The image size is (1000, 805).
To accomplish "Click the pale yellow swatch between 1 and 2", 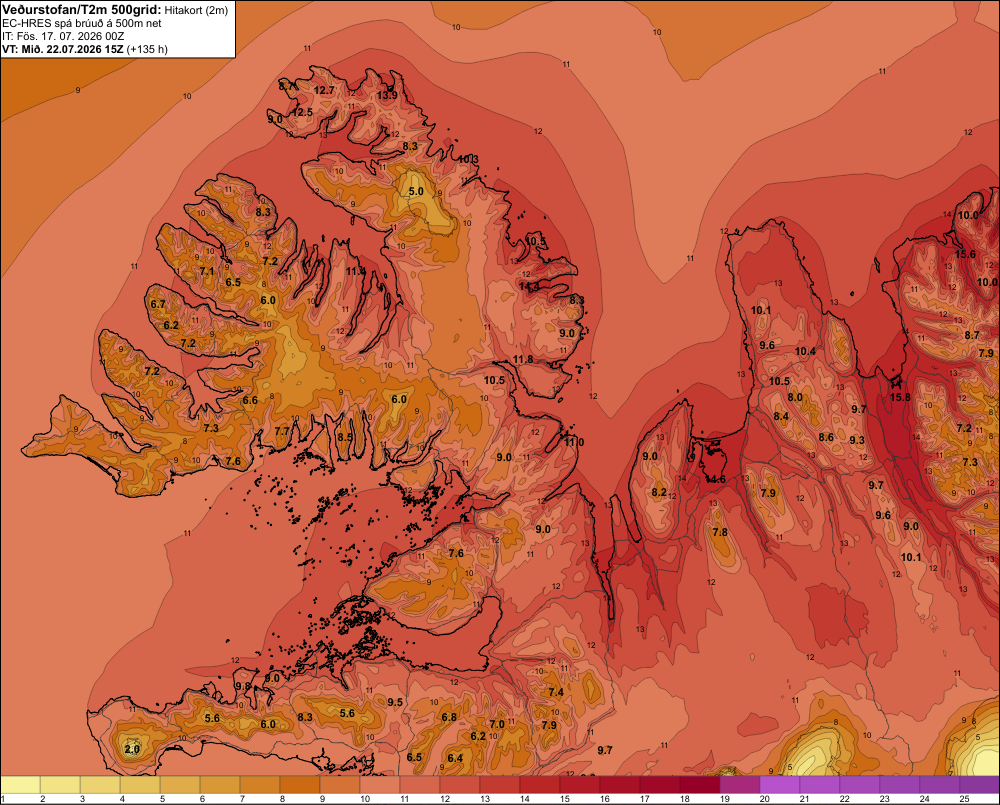I will point(20,785).
